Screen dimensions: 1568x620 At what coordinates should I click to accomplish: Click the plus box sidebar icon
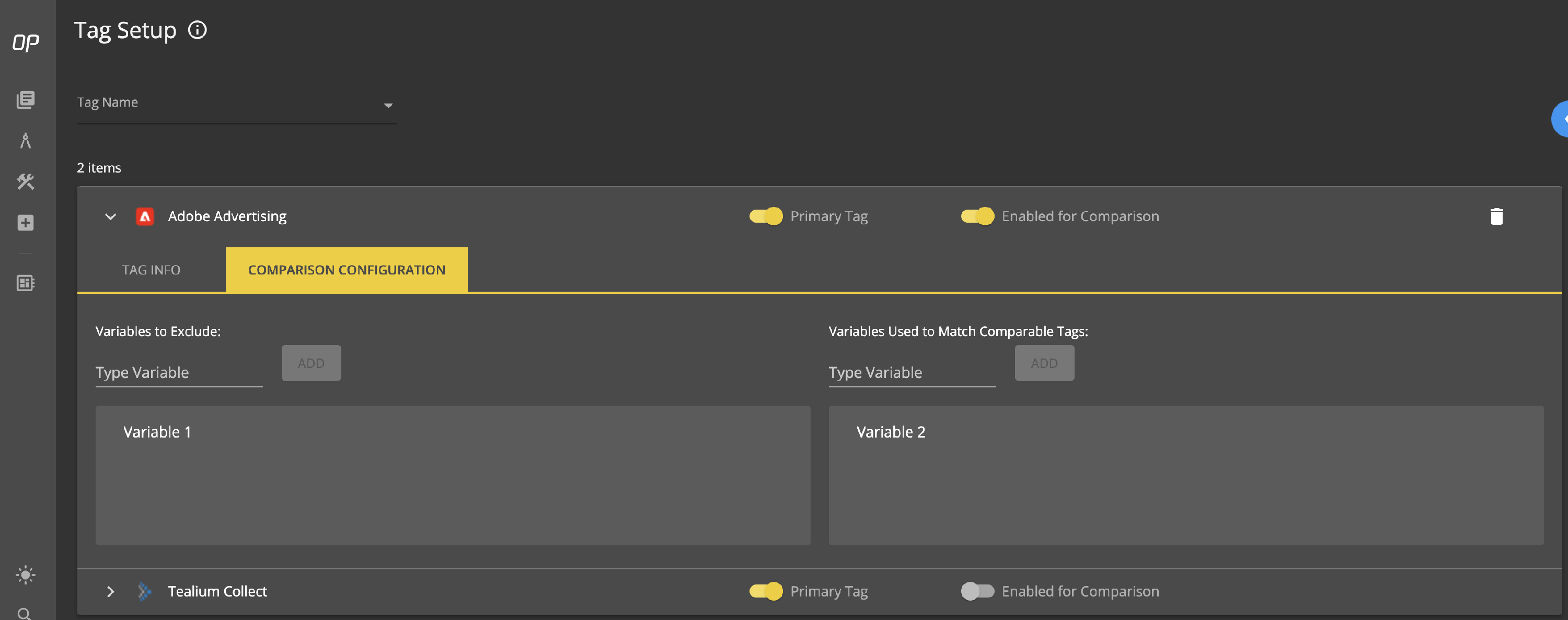pyautogui.click(x=26, y=223)
